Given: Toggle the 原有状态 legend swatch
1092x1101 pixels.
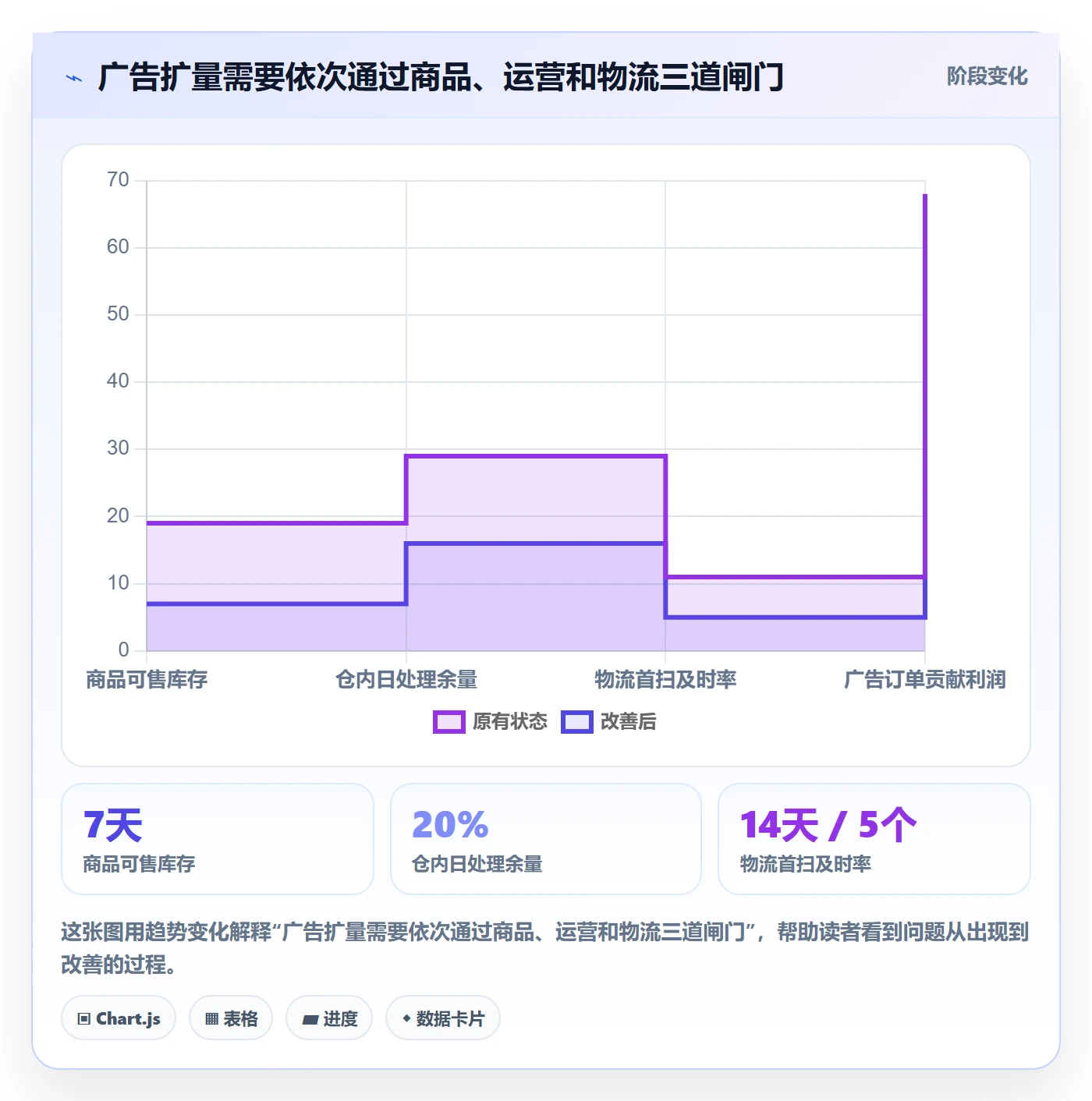Looking at the screenshot, I should tap(448, 722).
